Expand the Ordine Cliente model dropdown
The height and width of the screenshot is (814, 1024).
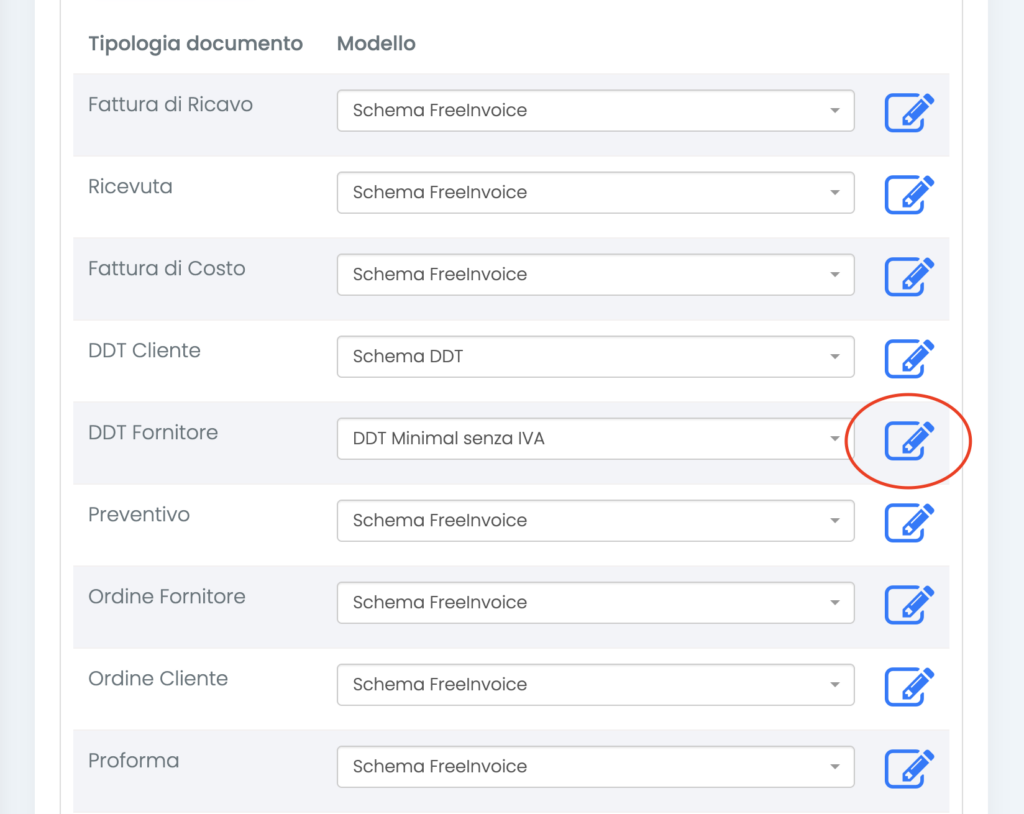tap(595, 685)
